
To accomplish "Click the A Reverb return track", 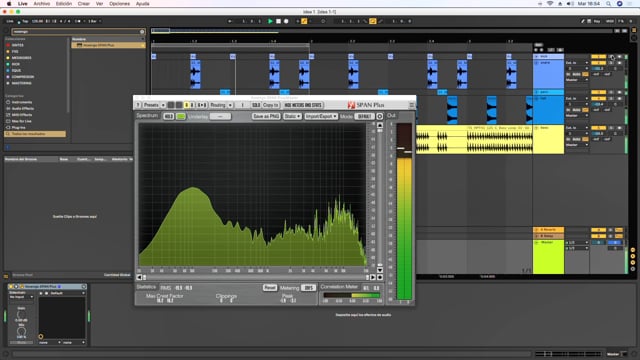I will 549,230.
